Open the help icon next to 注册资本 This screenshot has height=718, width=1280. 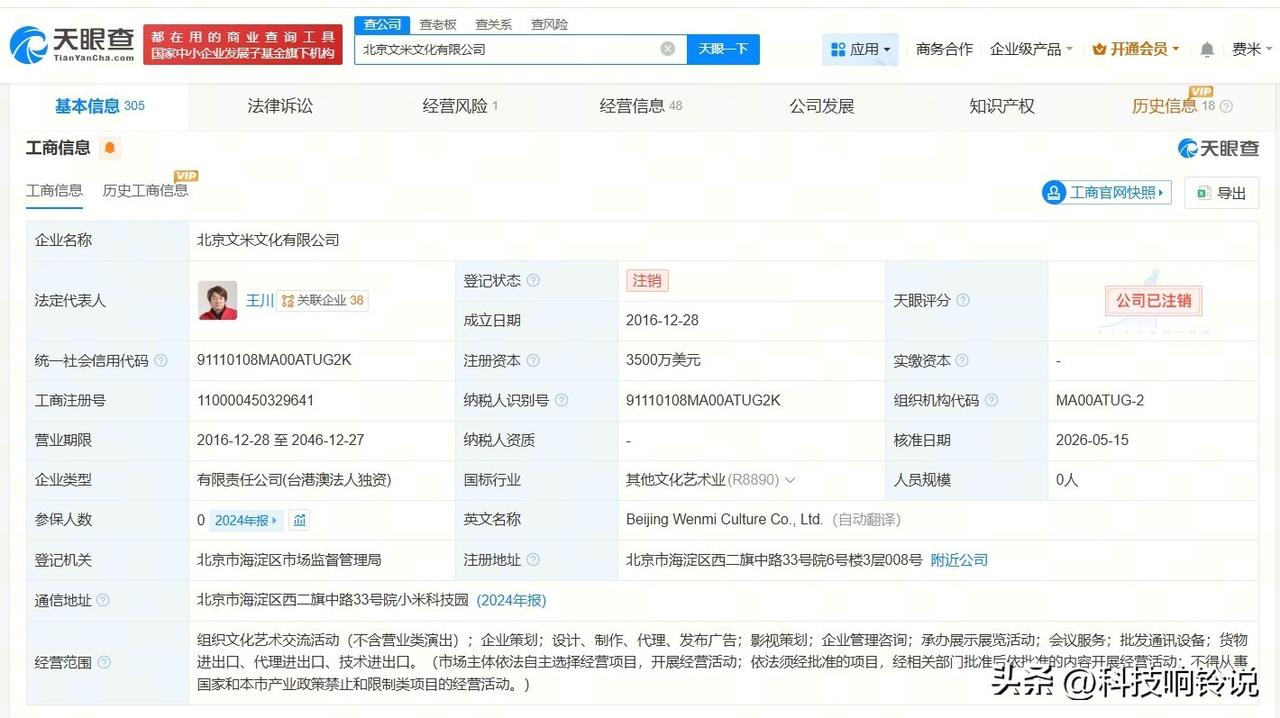coord(533,360)
